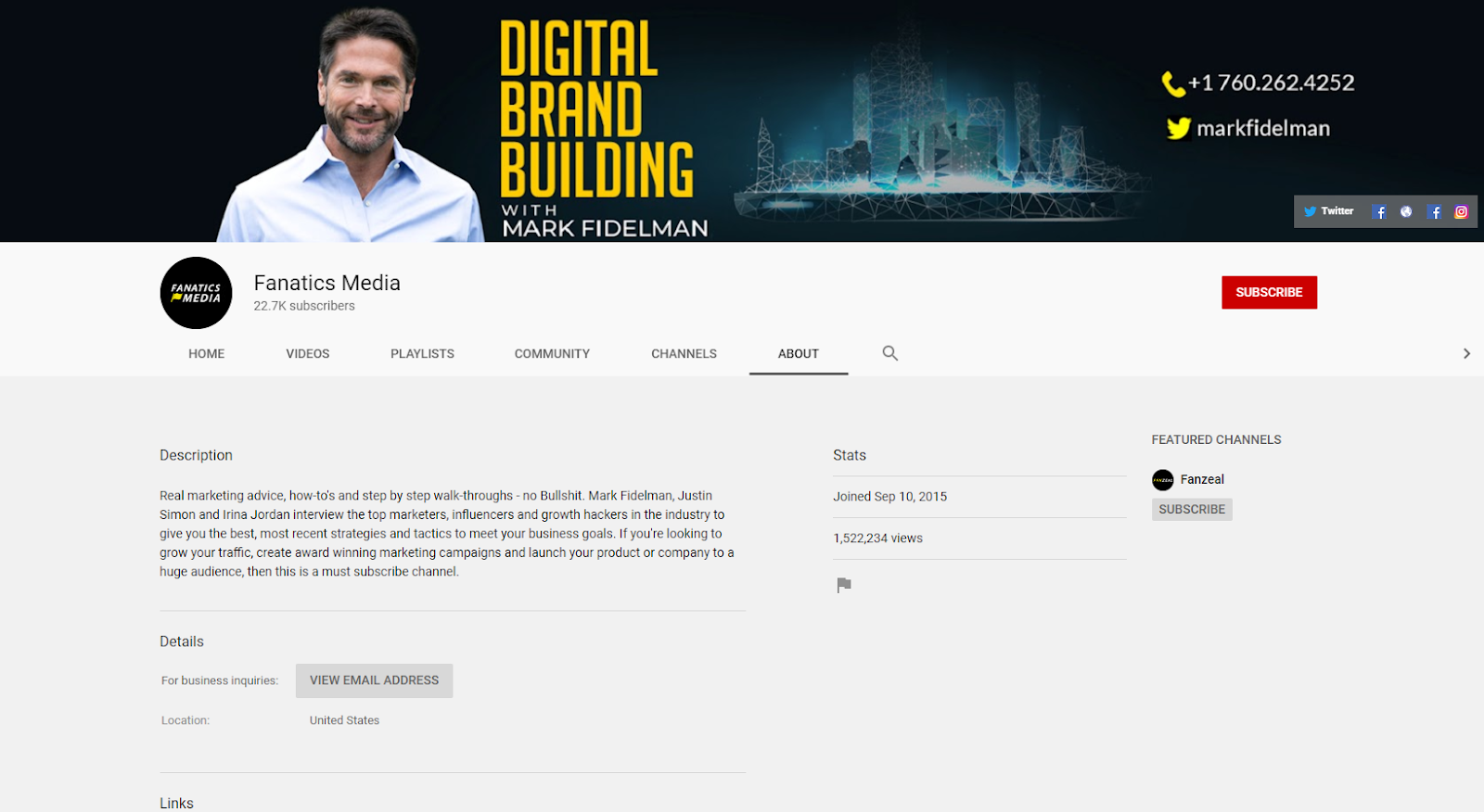
Task: Click the Fanzeal channel avatar icon
Action: tap(1163, 479)
